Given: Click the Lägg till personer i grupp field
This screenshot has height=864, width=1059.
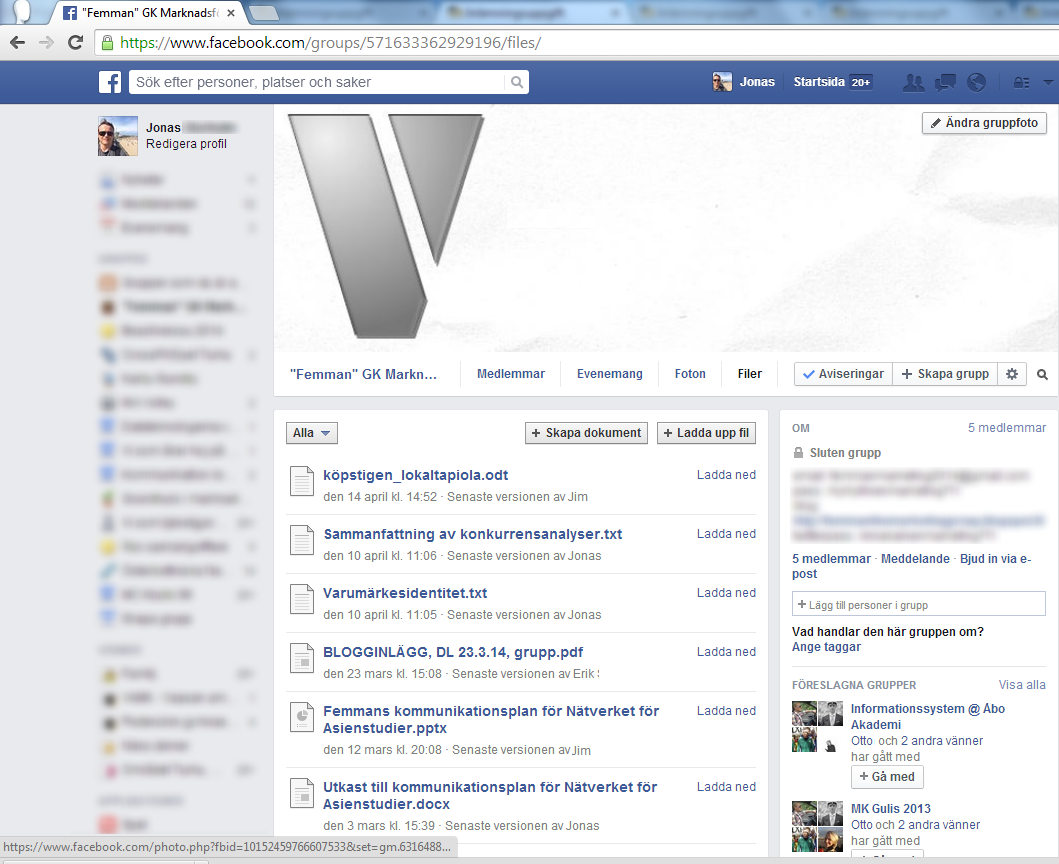Looking at the screenshot, I should [x=919, y=604].
